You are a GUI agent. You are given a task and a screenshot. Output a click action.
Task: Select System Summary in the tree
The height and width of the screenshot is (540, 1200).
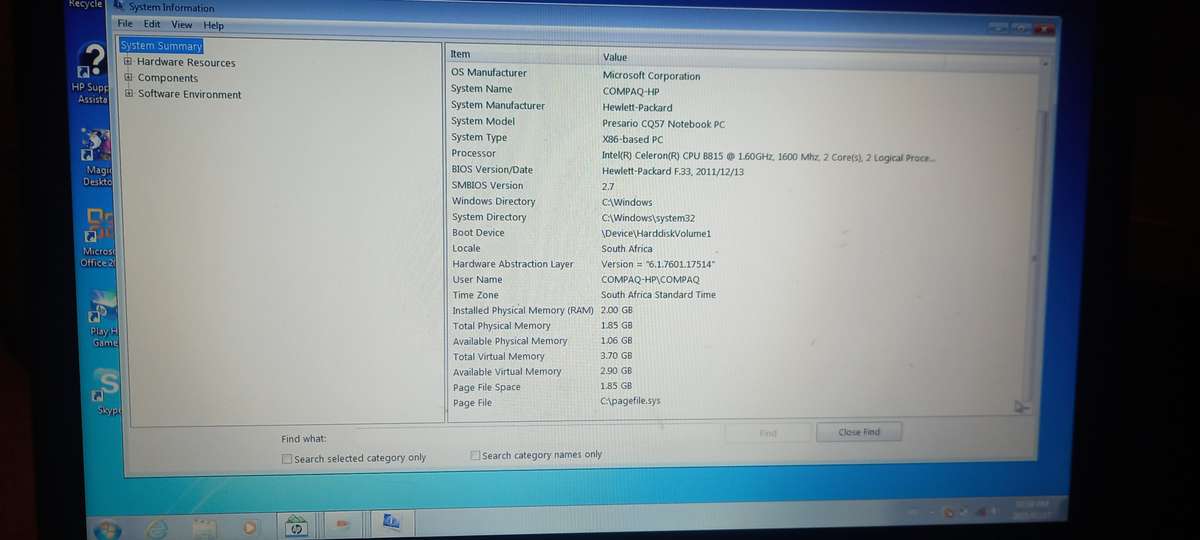click(161, 46)
